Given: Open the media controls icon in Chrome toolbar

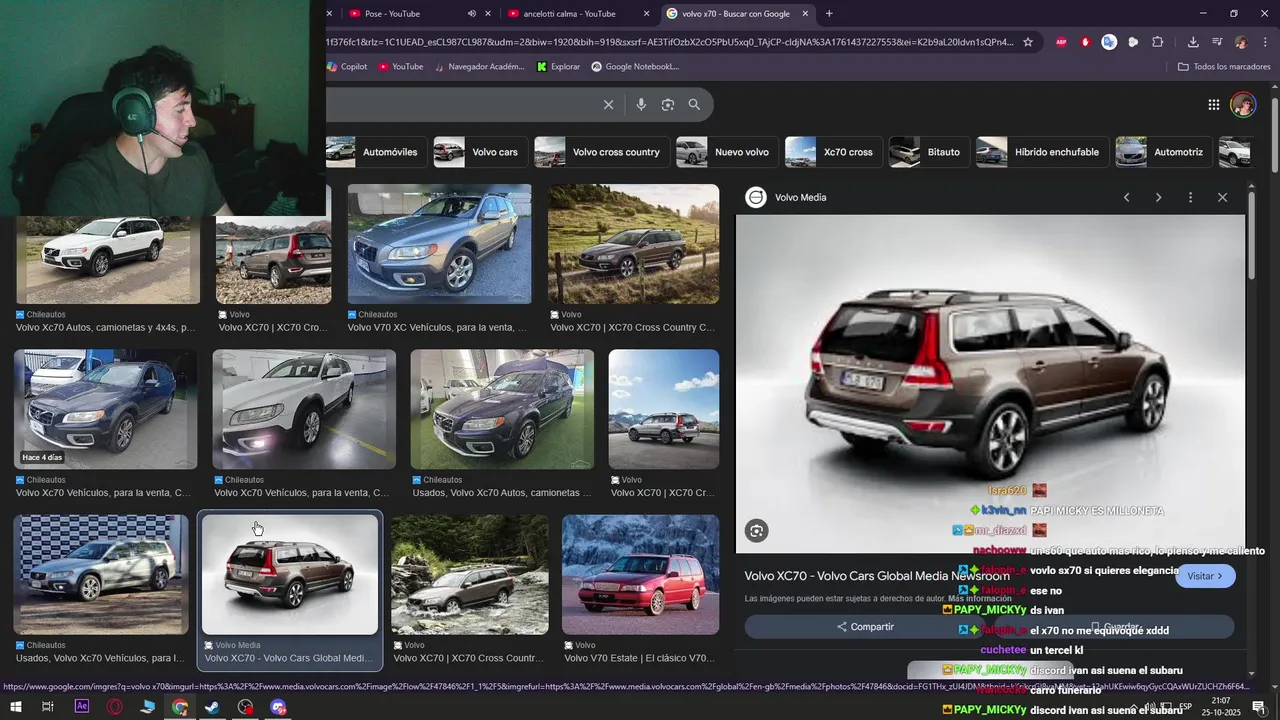Looking at the screenshot, I should click(1217, 42).
